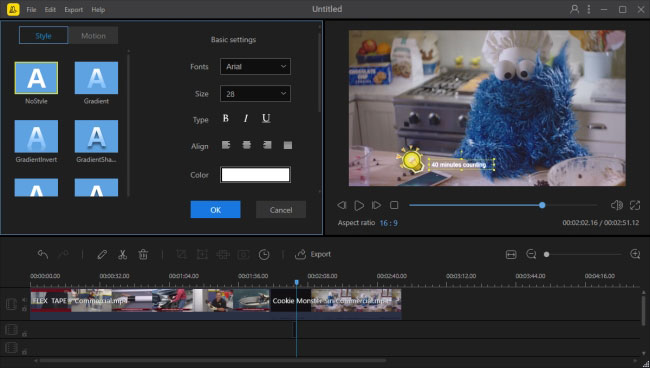Click the zoom frame tool icon
The width and height of the screenshot is (650, 368).
(x=202, y=254)
